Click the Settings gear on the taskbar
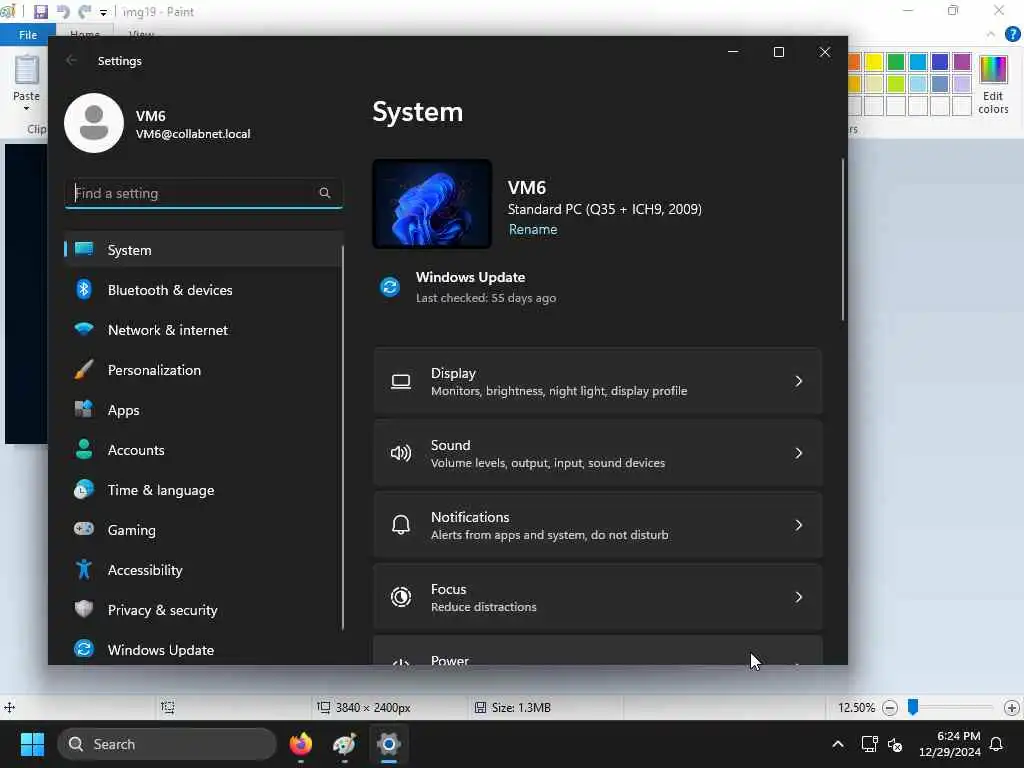 point(389,744)
